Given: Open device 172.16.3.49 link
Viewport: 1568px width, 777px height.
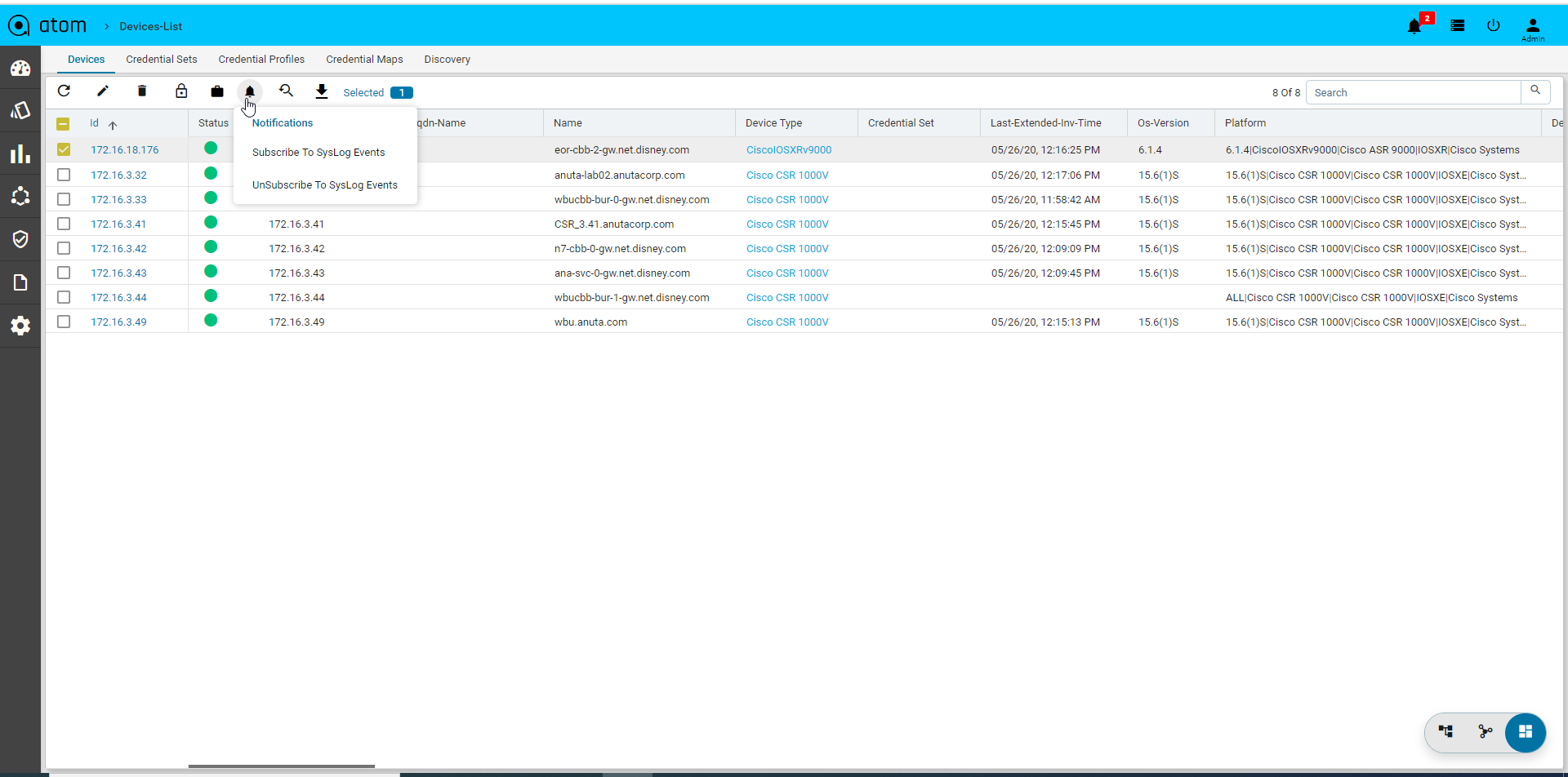Looking at the screenshot, I should click(118, 322).
